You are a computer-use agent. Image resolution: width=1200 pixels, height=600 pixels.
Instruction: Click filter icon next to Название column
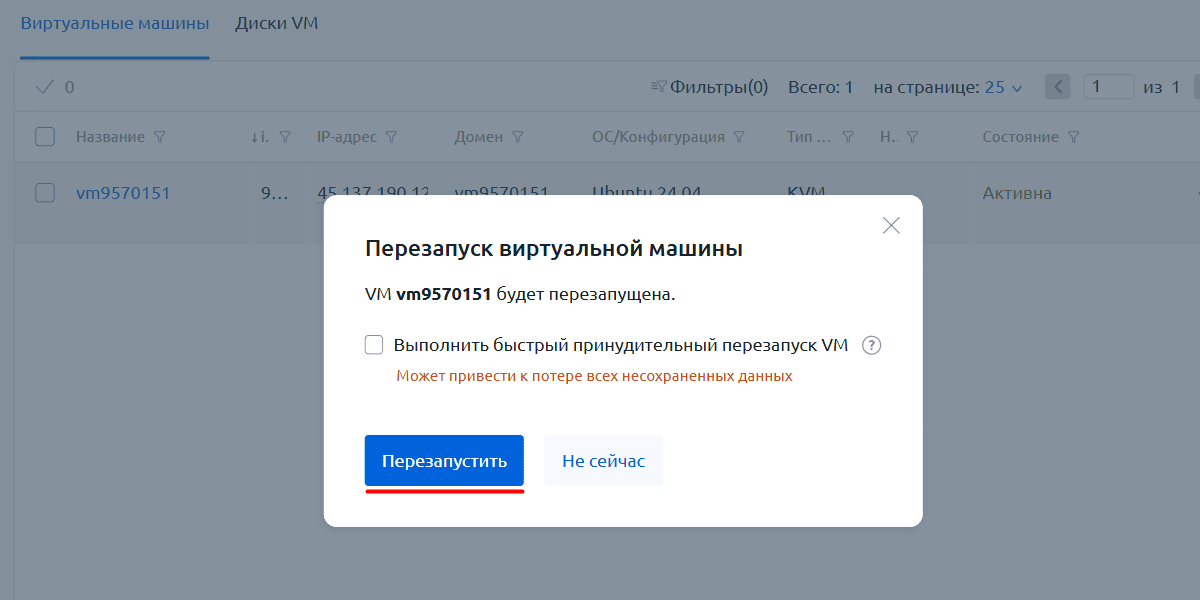[159, 137]
